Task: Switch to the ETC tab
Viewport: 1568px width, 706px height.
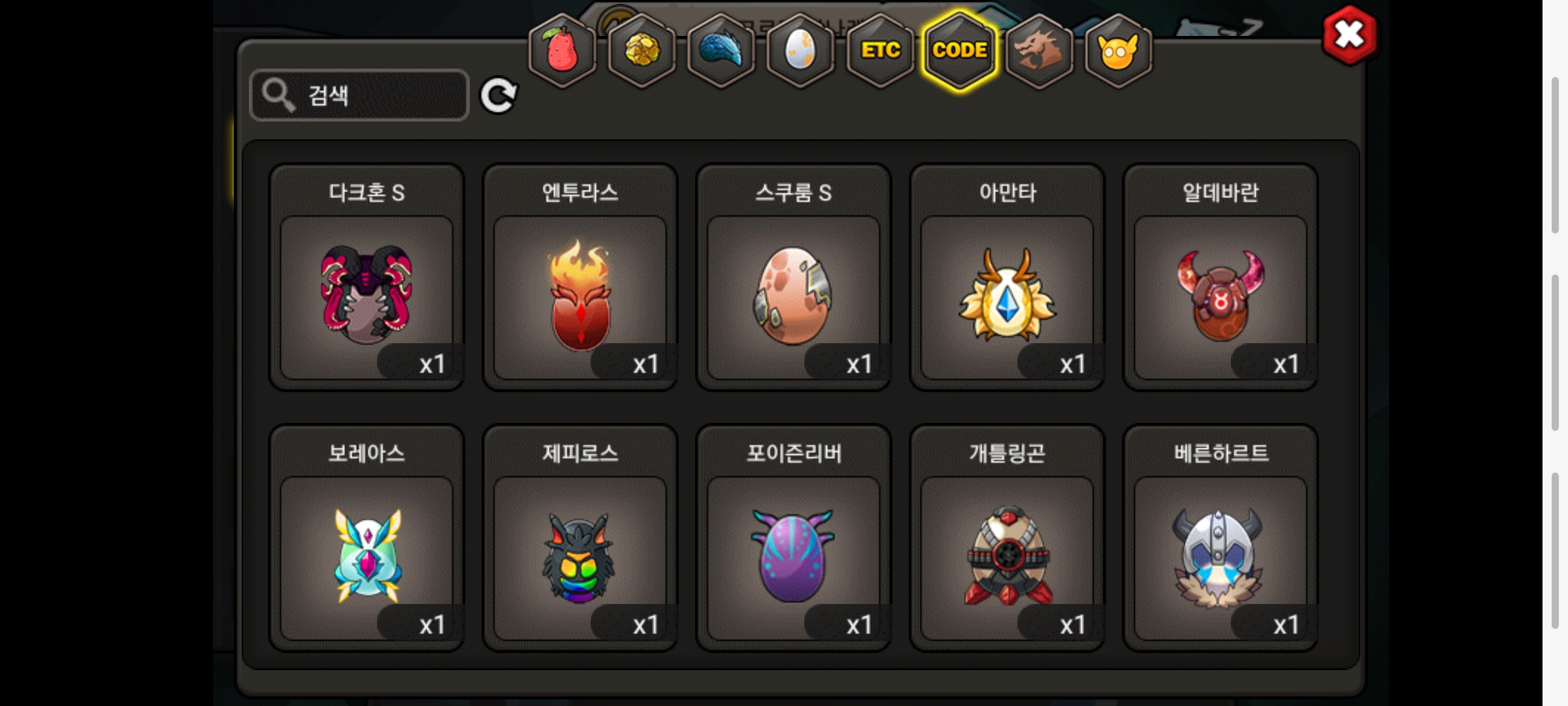Action: click(880, 51)
